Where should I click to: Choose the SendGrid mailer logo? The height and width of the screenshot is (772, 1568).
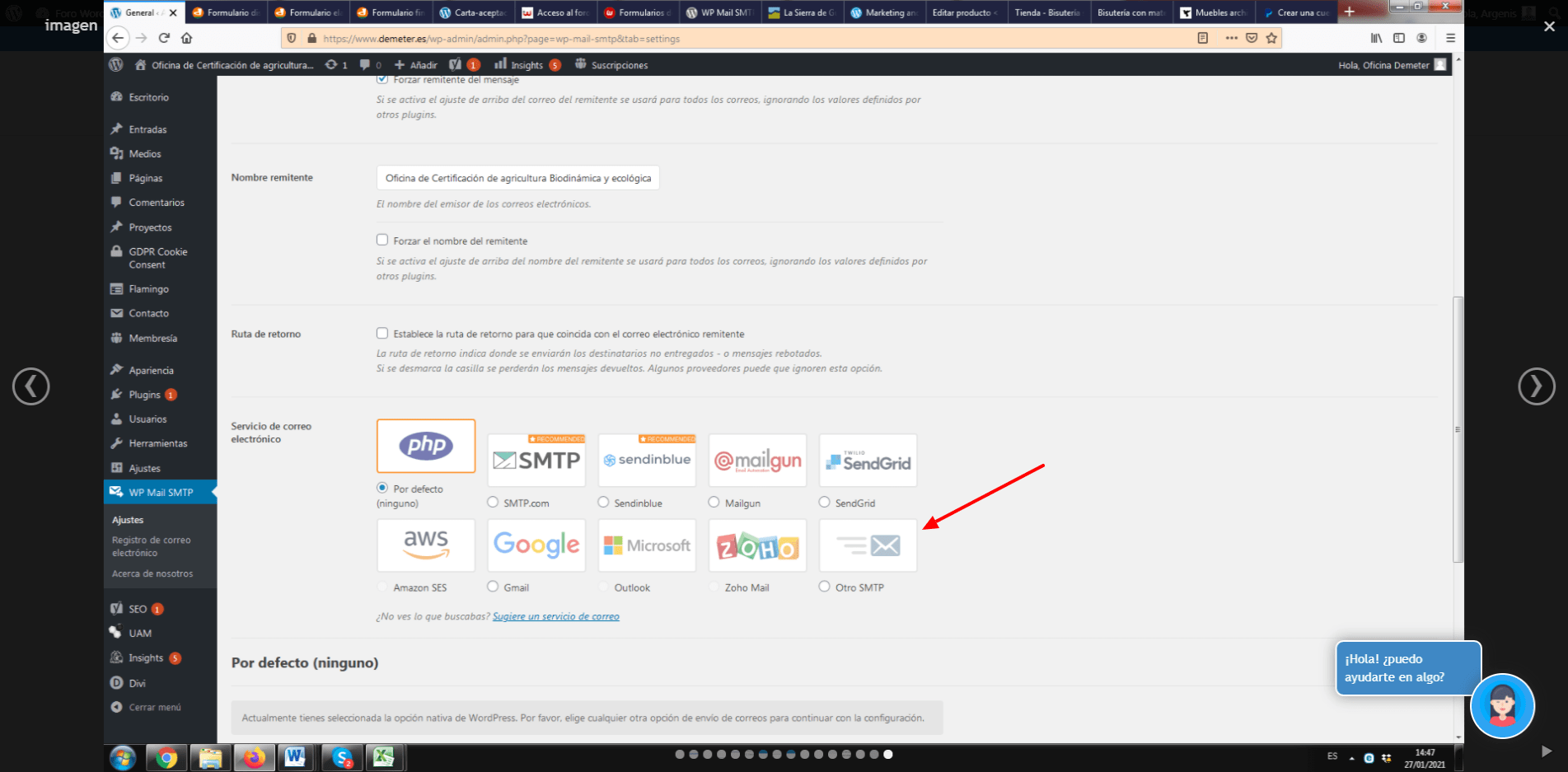pos(868,460)
